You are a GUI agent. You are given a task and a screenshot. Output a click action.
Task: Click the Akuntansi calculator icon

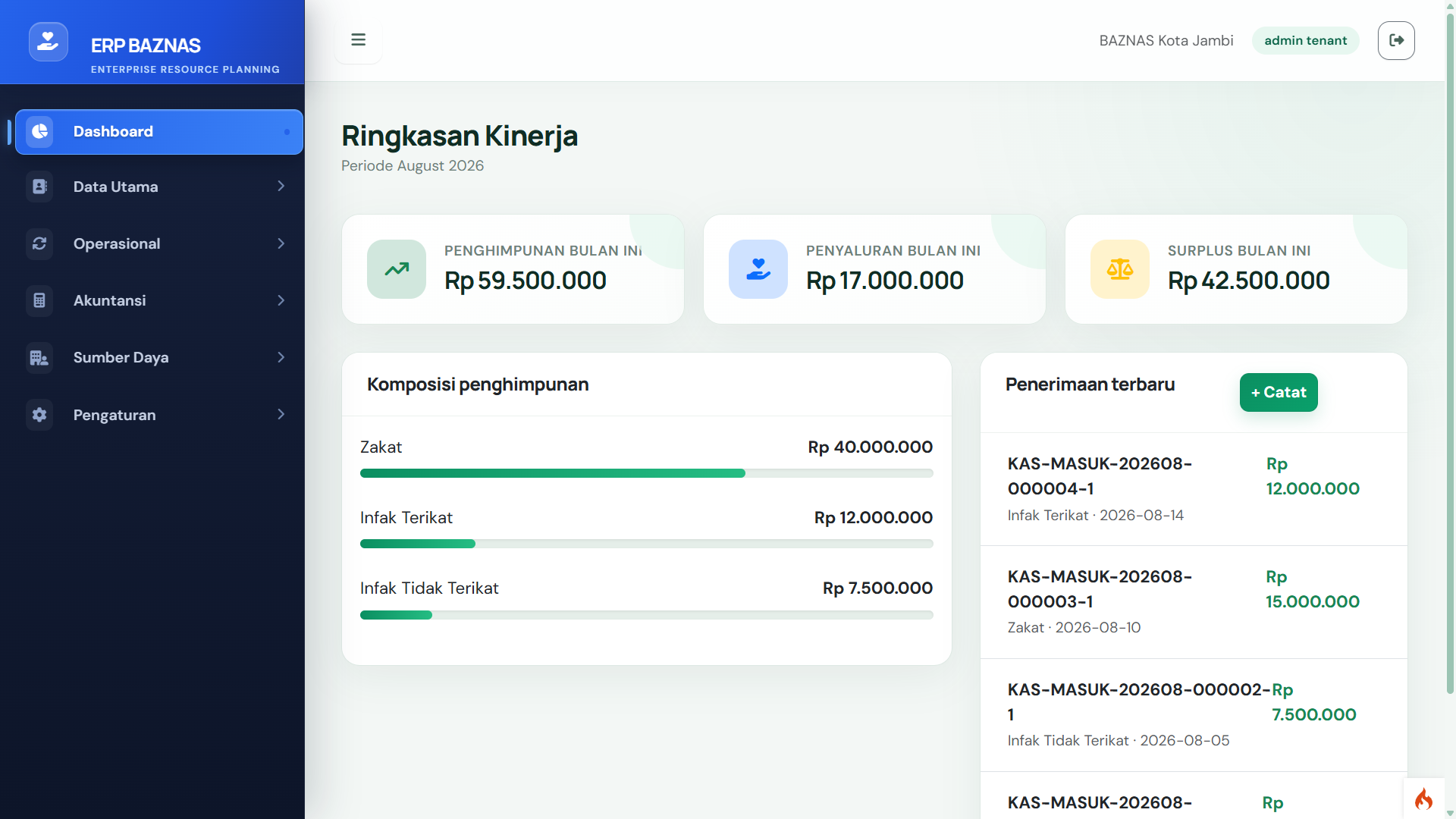click(39, 300)
